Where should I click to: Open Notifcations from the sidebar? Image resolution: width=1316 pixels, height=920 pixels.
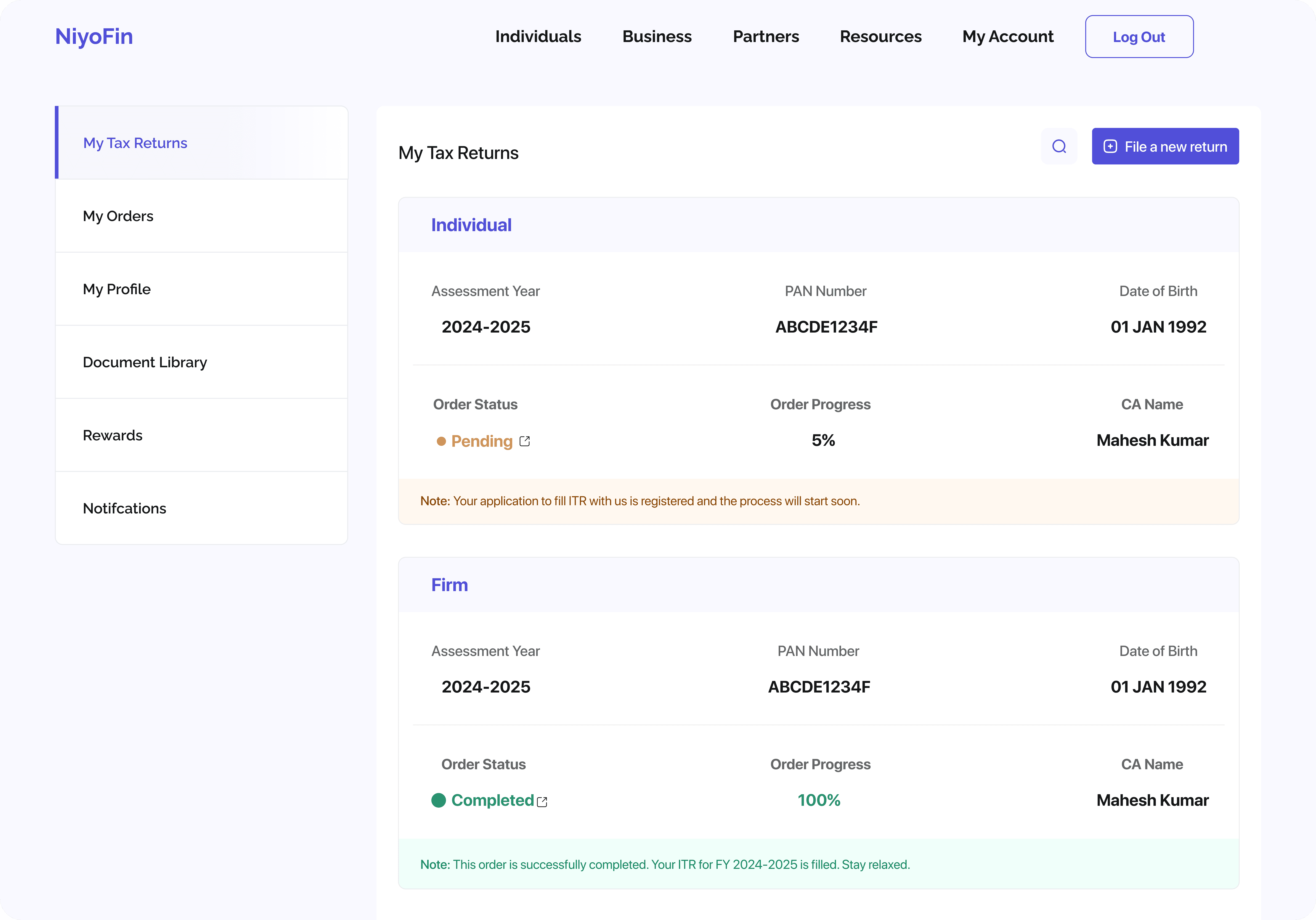tap(124, 508)
